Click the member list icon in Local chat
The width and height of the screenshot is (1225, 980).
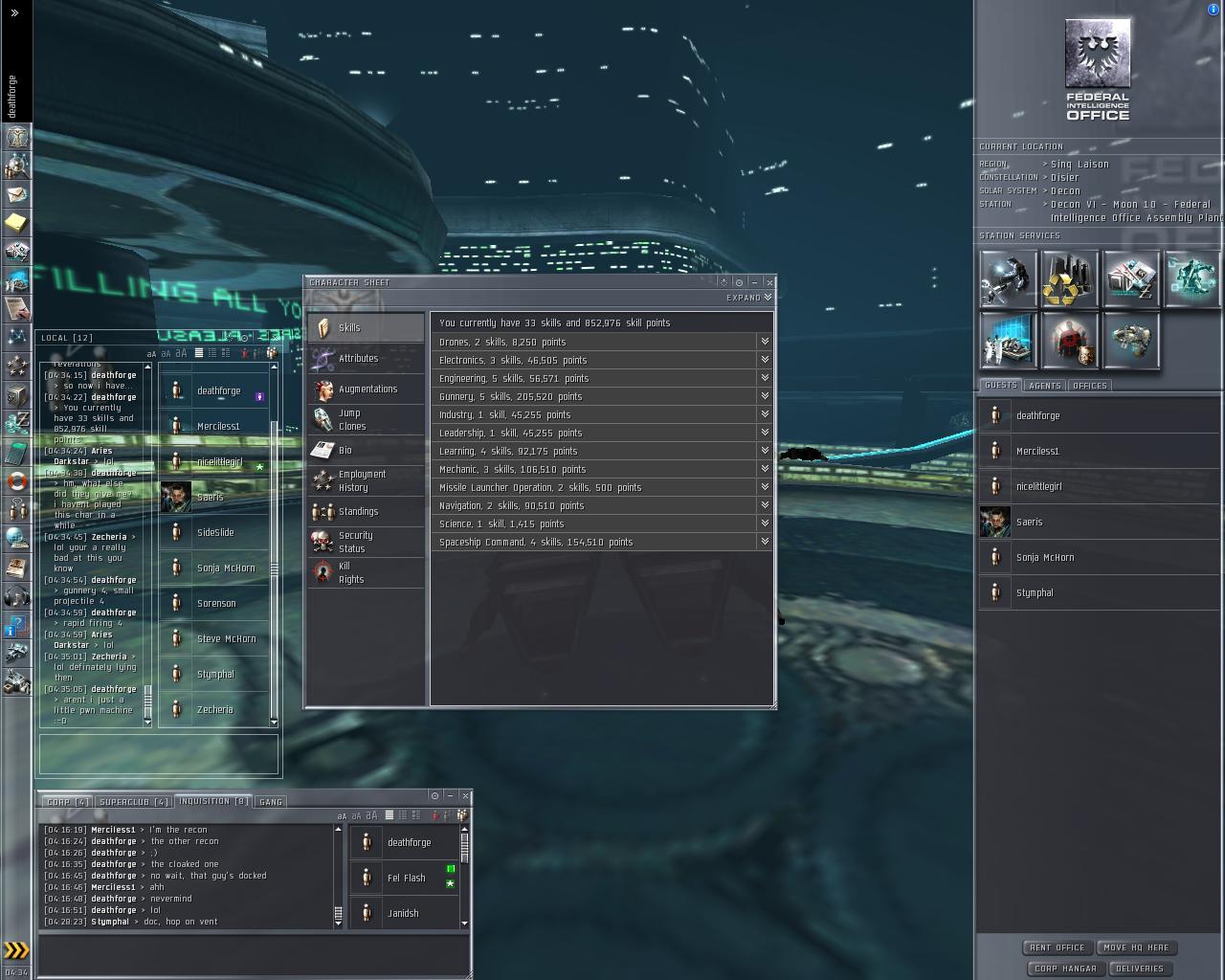pos(272,353)
